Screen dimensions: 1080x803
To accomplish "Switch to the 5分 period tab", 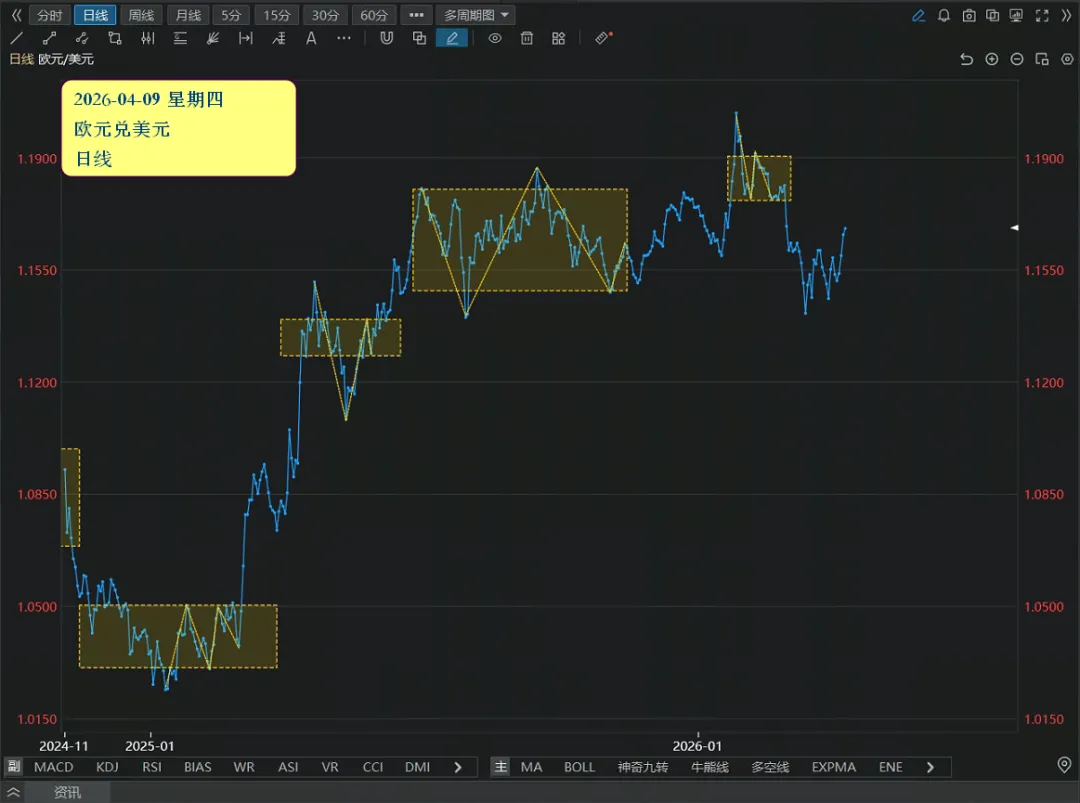I will coord(231,15).
